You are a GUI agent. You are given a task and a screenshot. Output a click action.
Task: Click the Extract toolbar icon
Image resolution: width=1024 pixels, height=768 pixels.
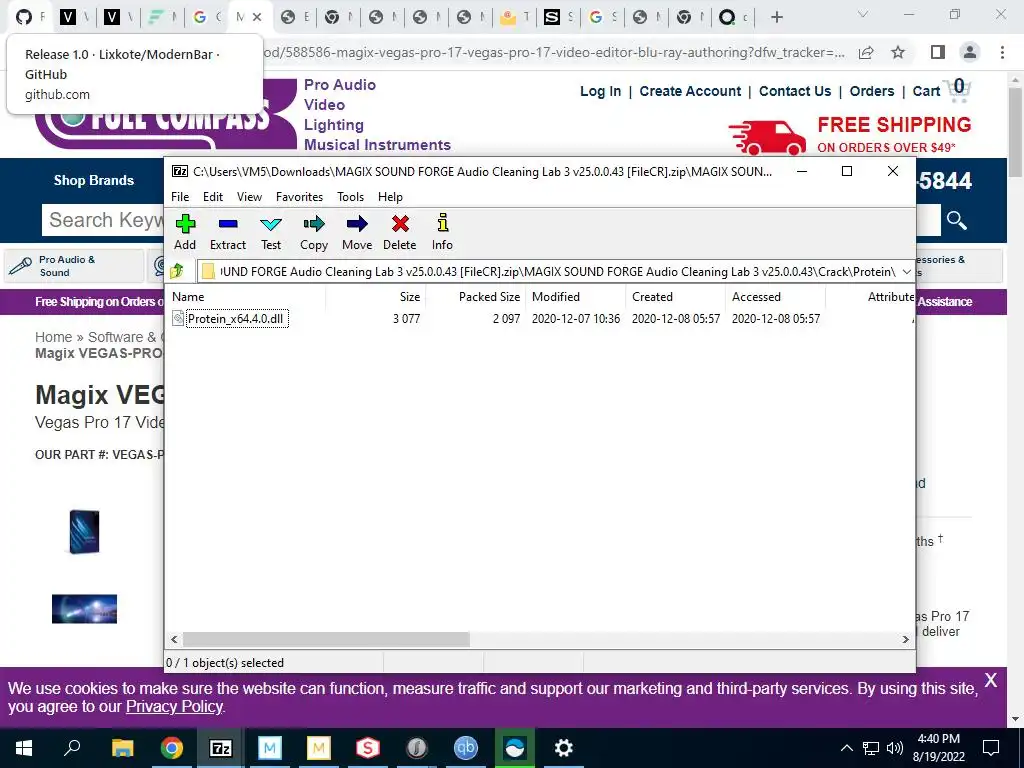(227, 232)
